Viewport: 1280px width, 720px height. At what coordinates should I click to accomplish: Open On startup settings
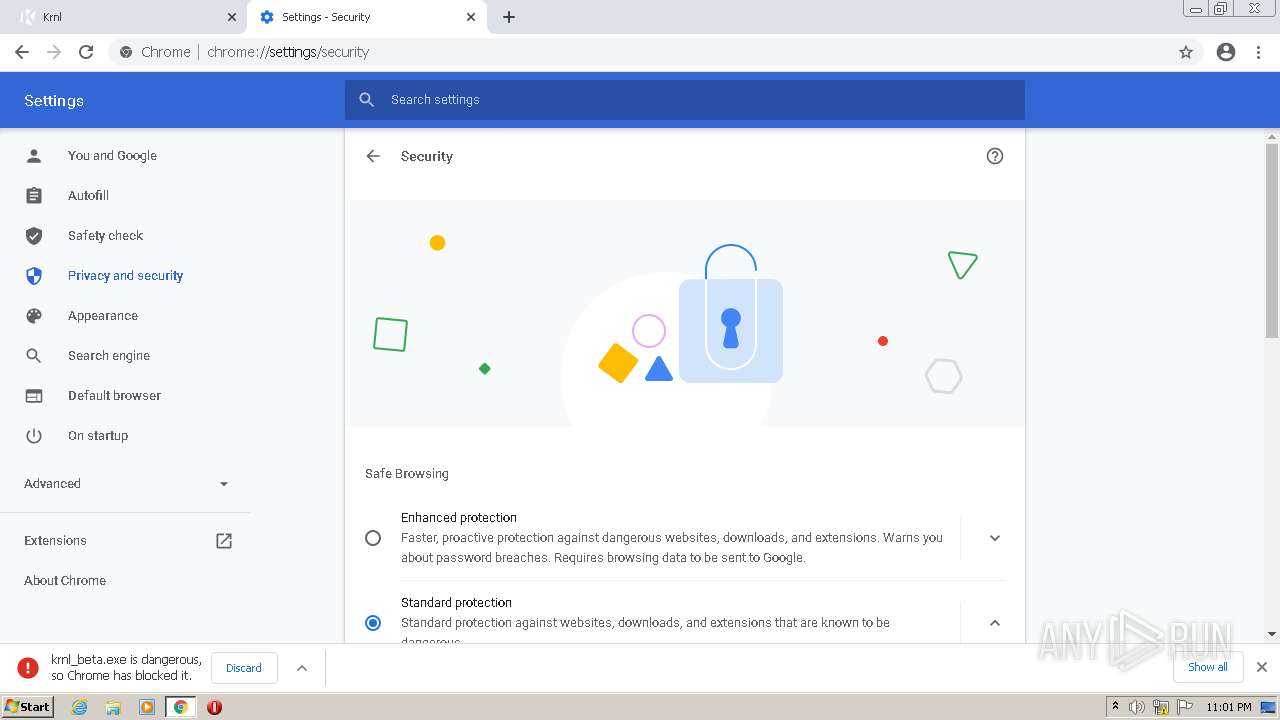pyautogui.click(x=98, y=436)
